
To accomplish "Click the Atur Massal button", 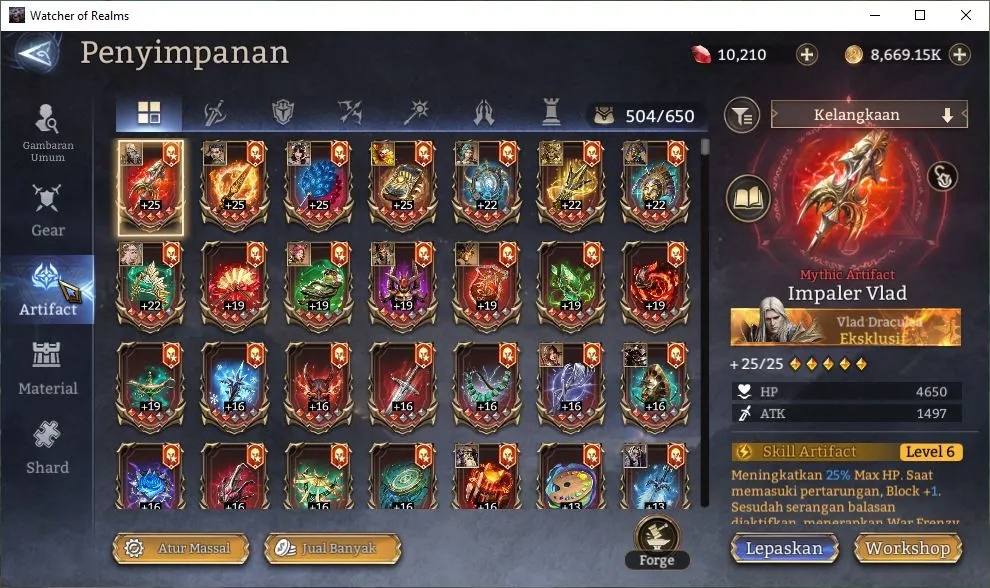I will tap(181, 548).
